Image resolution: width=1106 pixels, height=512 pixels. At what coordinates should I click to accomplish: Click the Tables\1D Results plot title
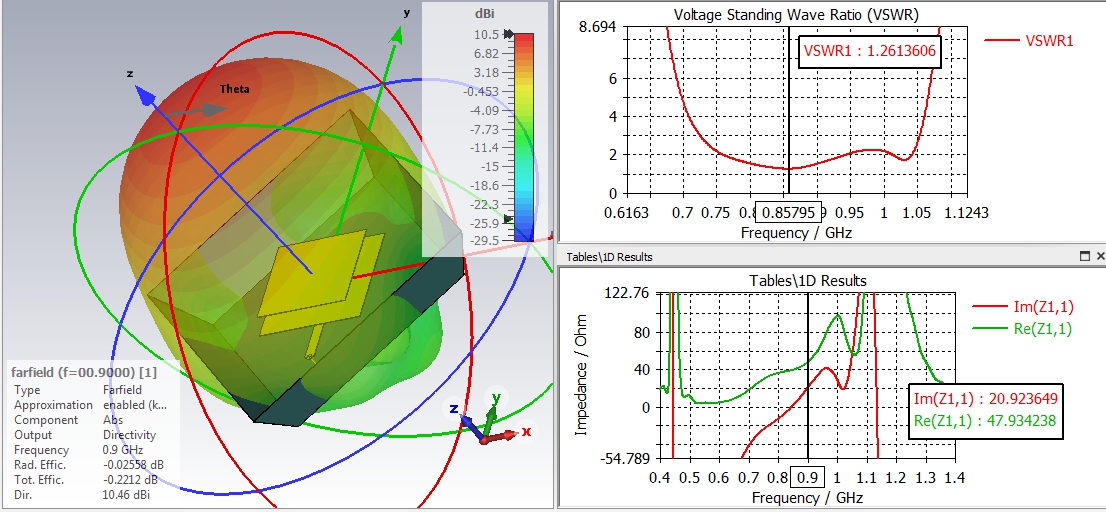tap(807, 280)
